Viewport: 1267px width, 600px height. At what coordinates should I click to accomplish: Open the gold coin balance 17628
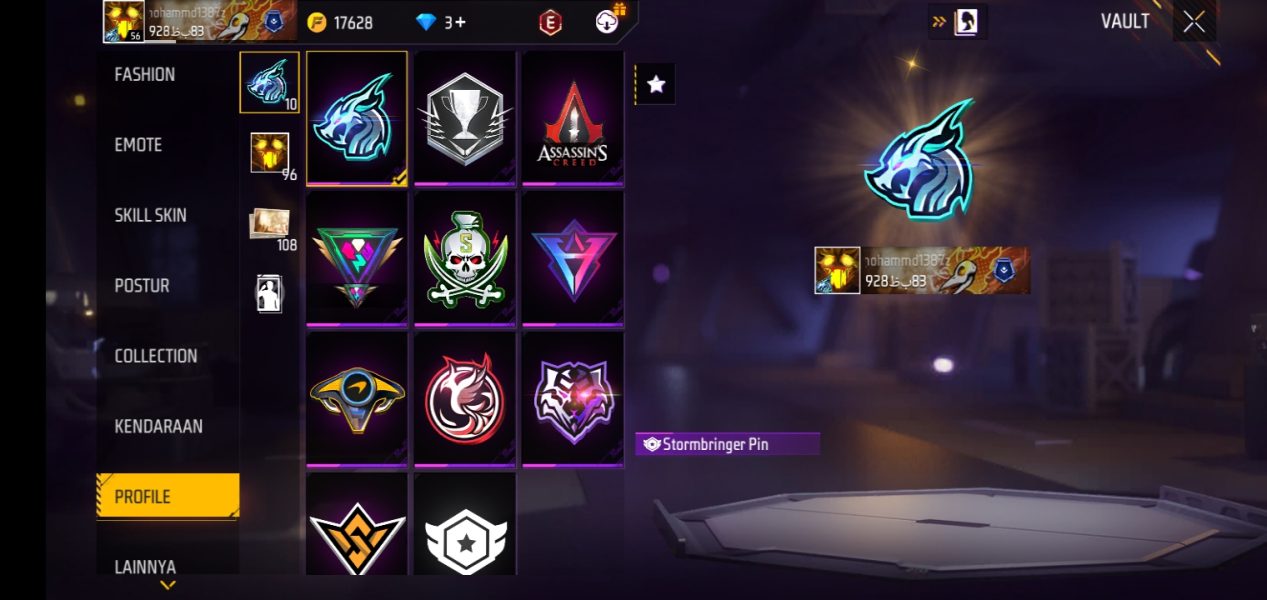click(x=339, y=22)
